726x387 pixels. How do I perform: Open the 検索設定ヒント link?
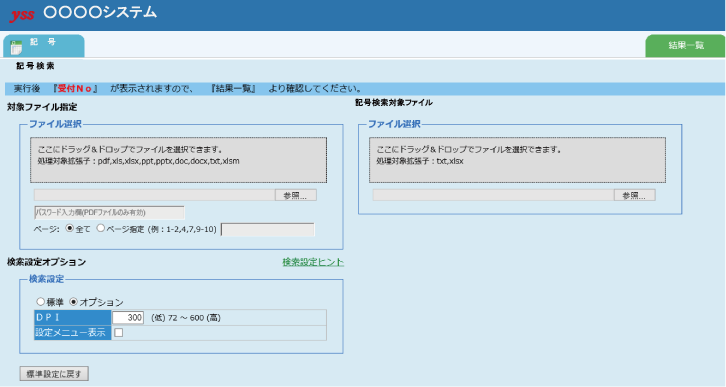click(x=313, y=262)
